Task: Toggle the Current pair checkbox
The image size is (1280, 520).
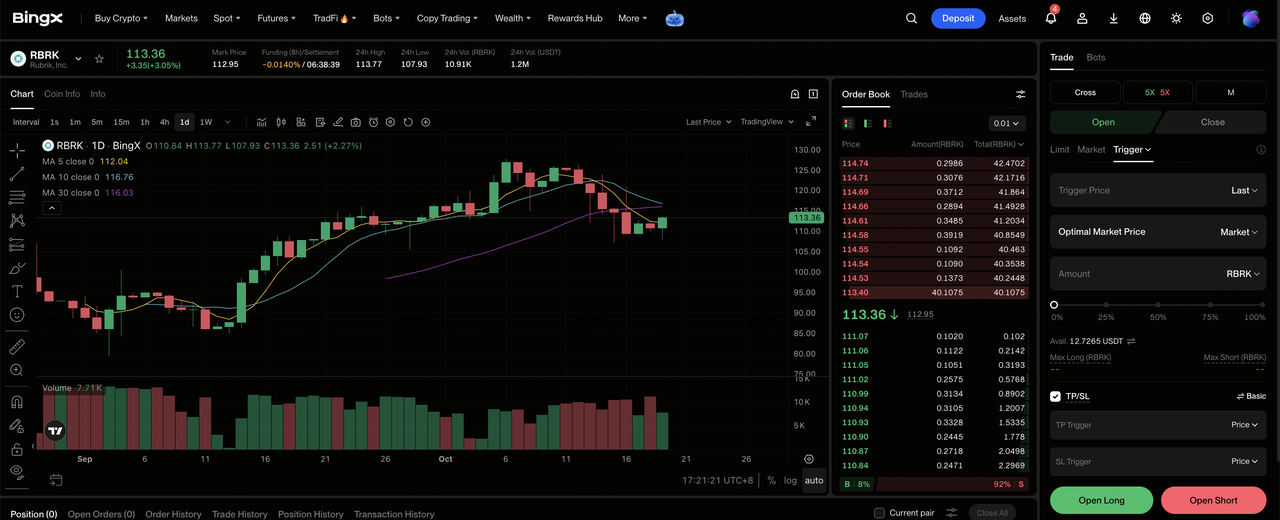Action: coord(879,513)
